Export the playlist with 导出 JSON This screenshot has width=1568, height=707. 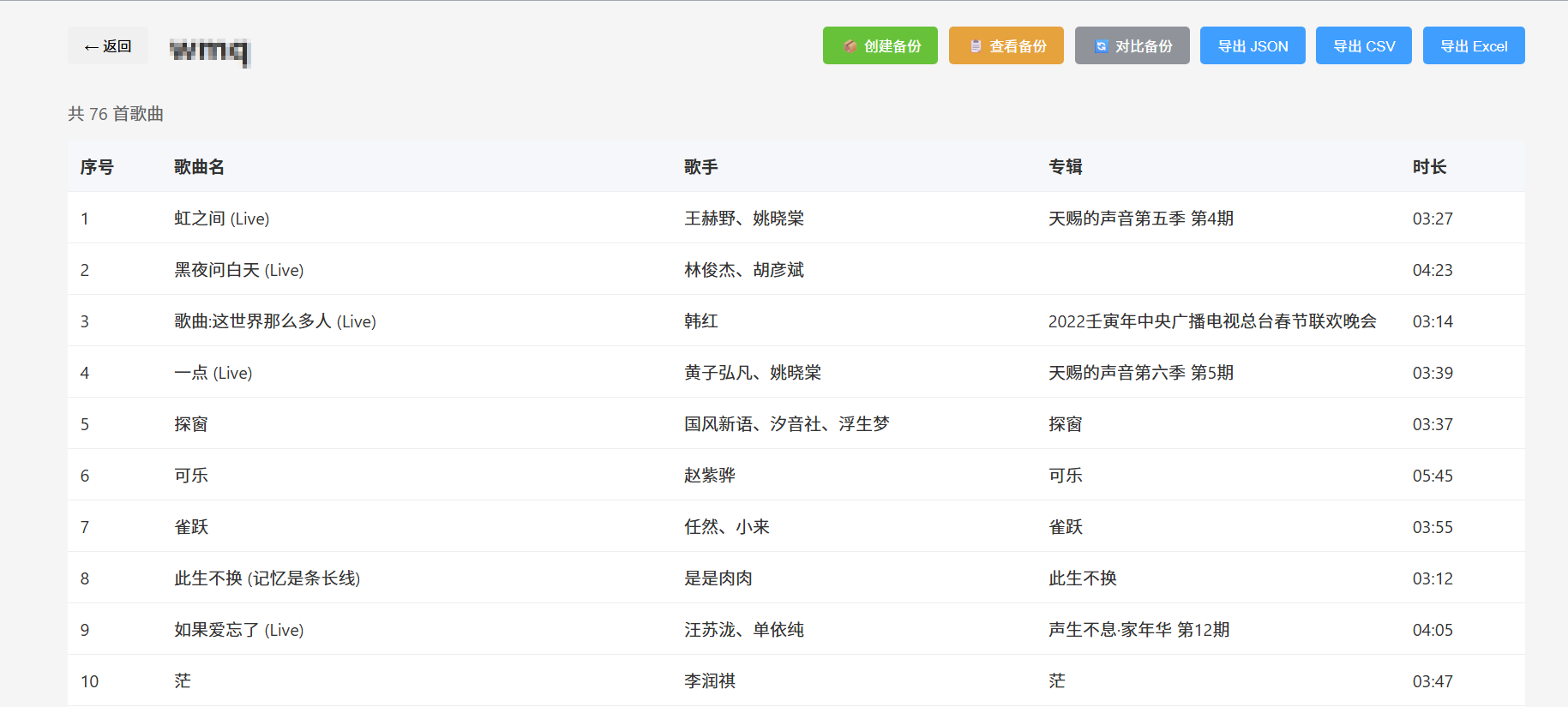pyautogui.click(x=1252, y=46)
